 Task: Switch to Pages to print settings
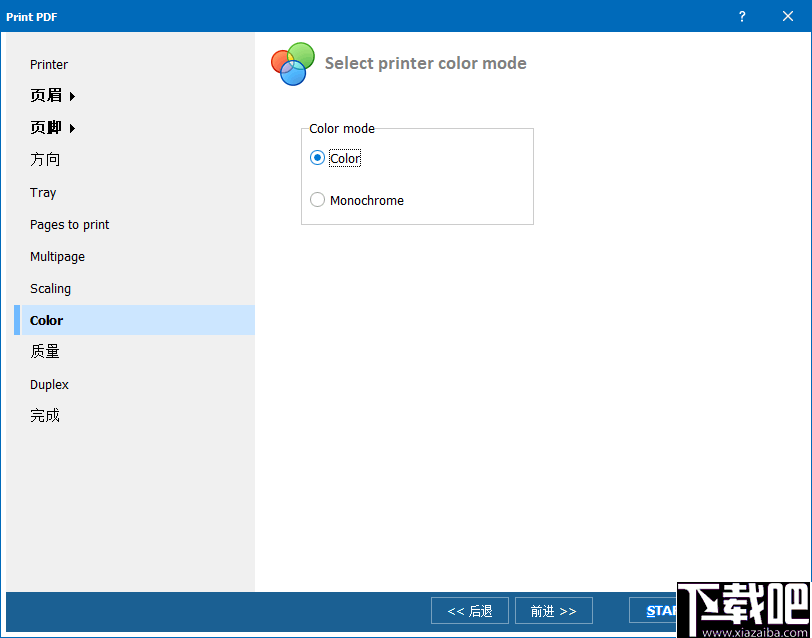[x=69, y=224]
